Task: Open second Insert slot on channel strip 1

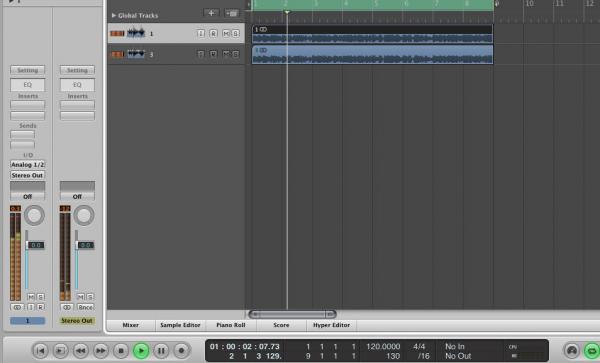Action: click(x=28, y=116)
